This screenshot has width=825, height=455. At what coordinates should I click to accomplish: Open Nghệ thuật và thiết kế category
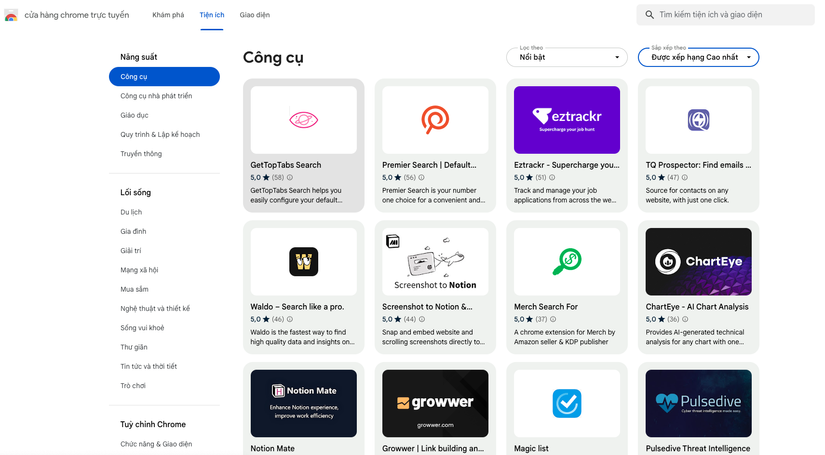click(x=155, y=309)
